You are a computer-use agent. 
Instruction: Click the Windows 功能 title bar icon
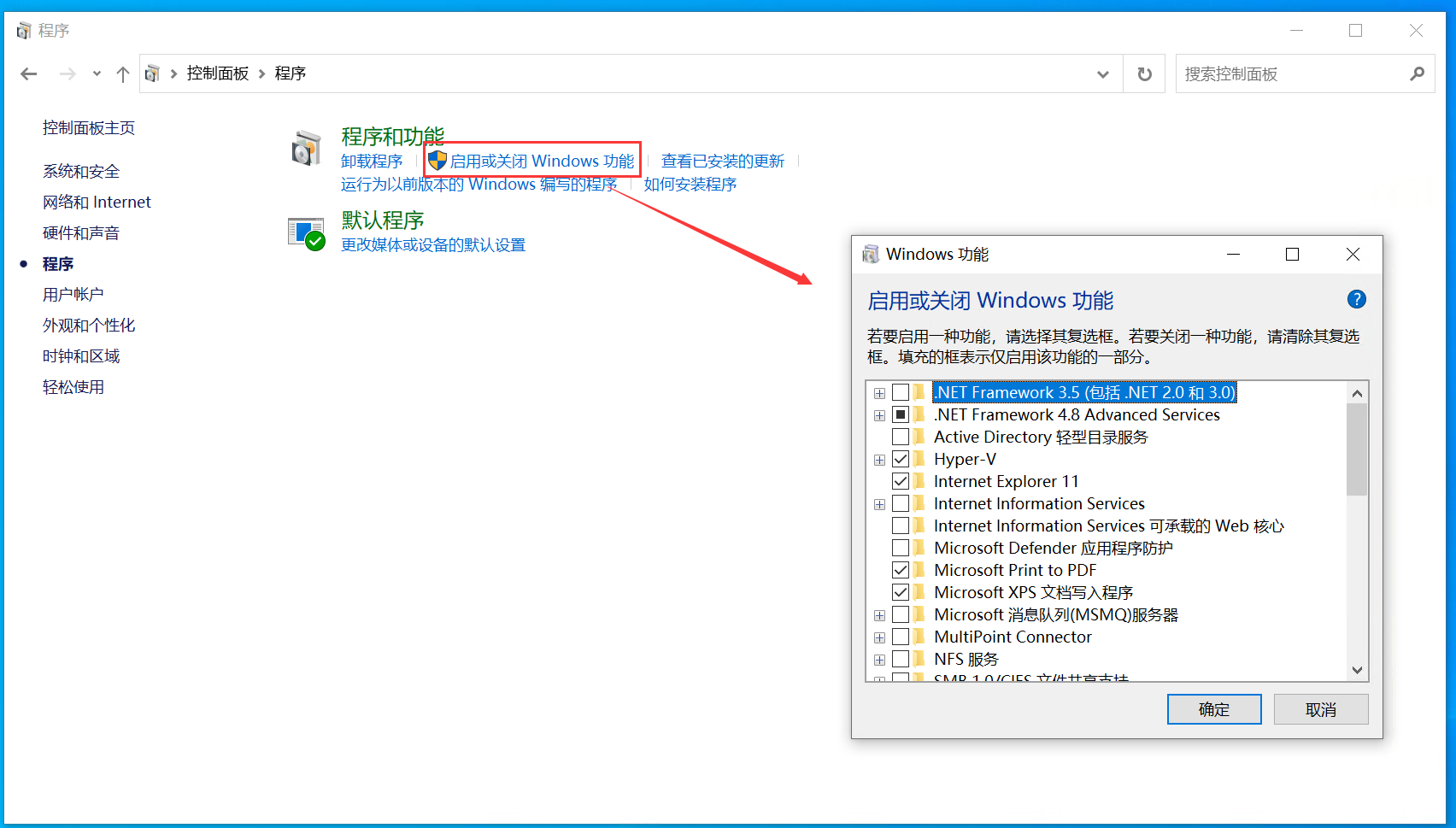pos(871,254)
